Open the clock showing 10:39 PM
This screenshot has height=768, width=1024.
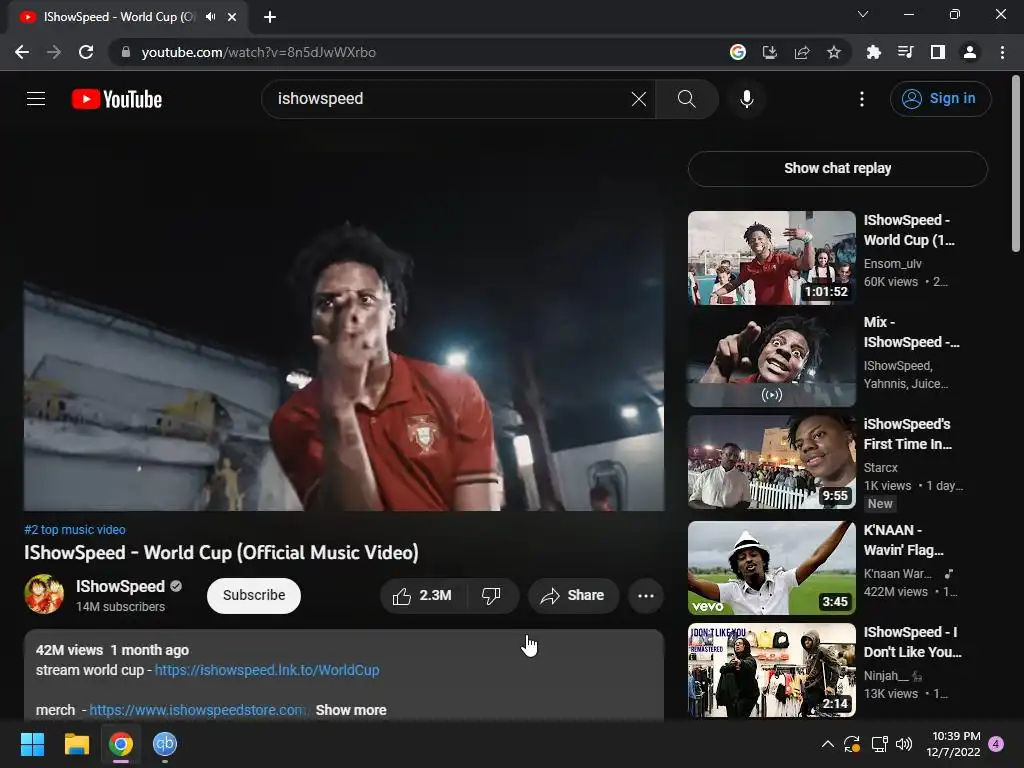tap(953, 744)
